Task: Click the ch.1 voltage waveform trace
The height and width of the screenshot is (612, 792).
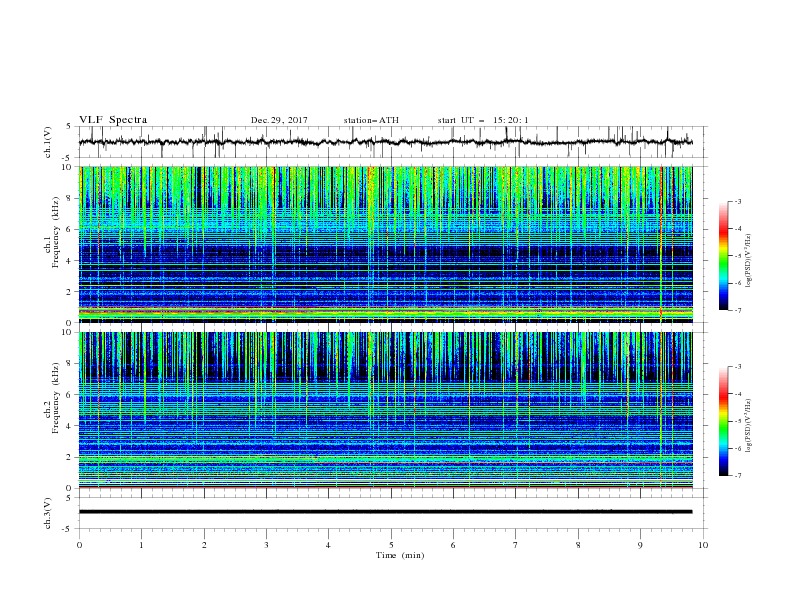Action: [385, 142]
